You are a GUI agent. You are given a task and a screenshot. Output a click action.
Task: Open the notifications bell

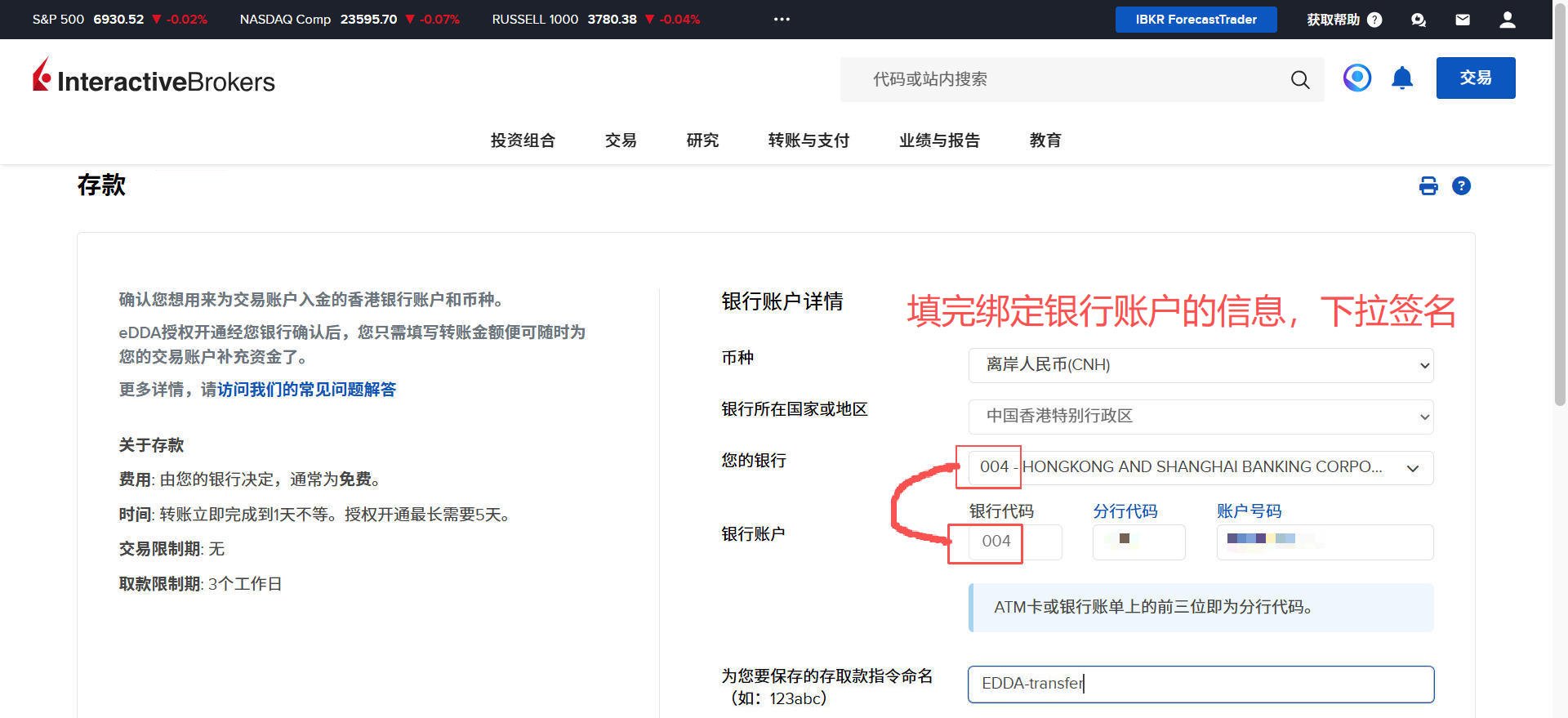point(1402,78)
